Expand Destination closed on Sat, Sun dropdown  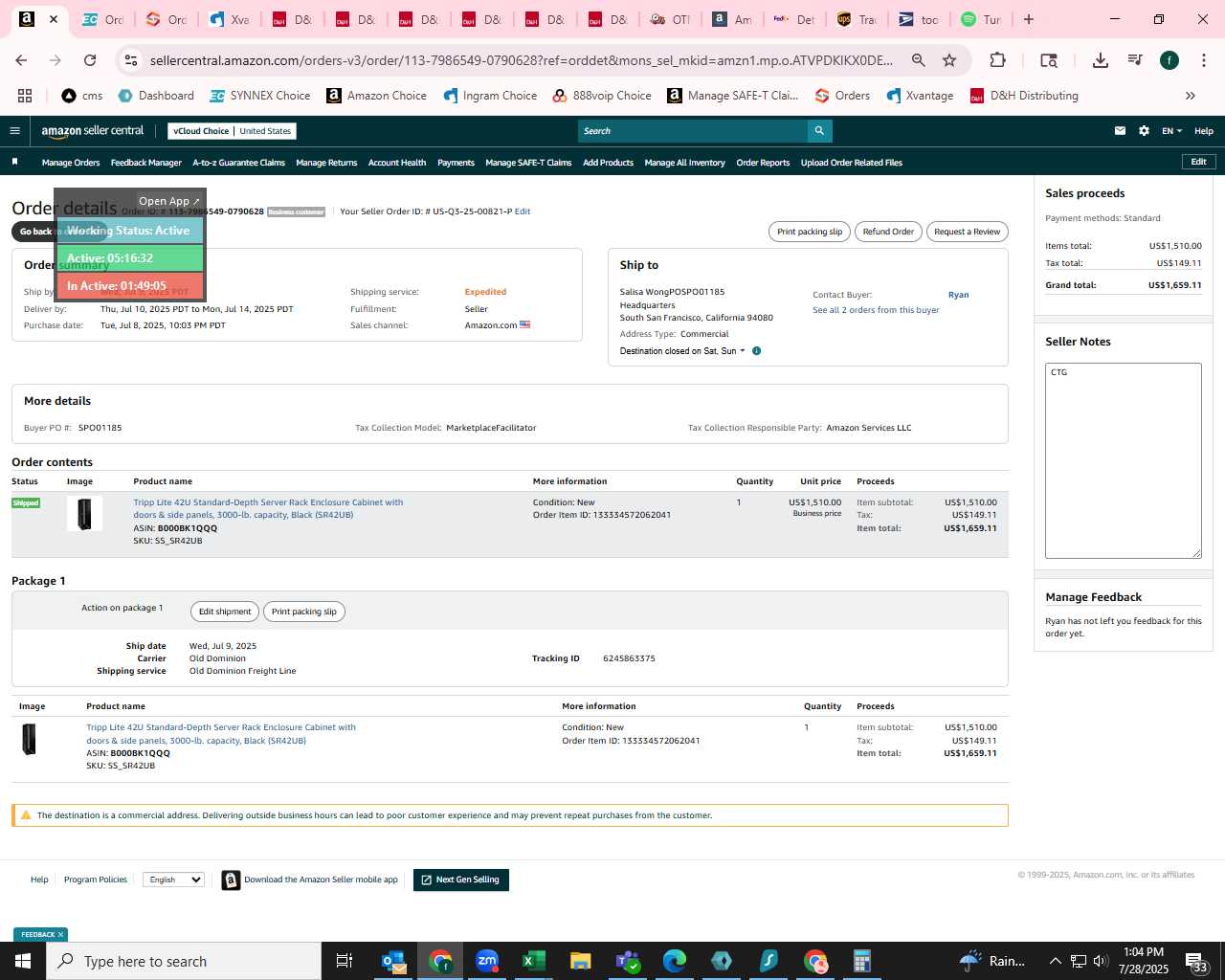[x=681, y=351]
